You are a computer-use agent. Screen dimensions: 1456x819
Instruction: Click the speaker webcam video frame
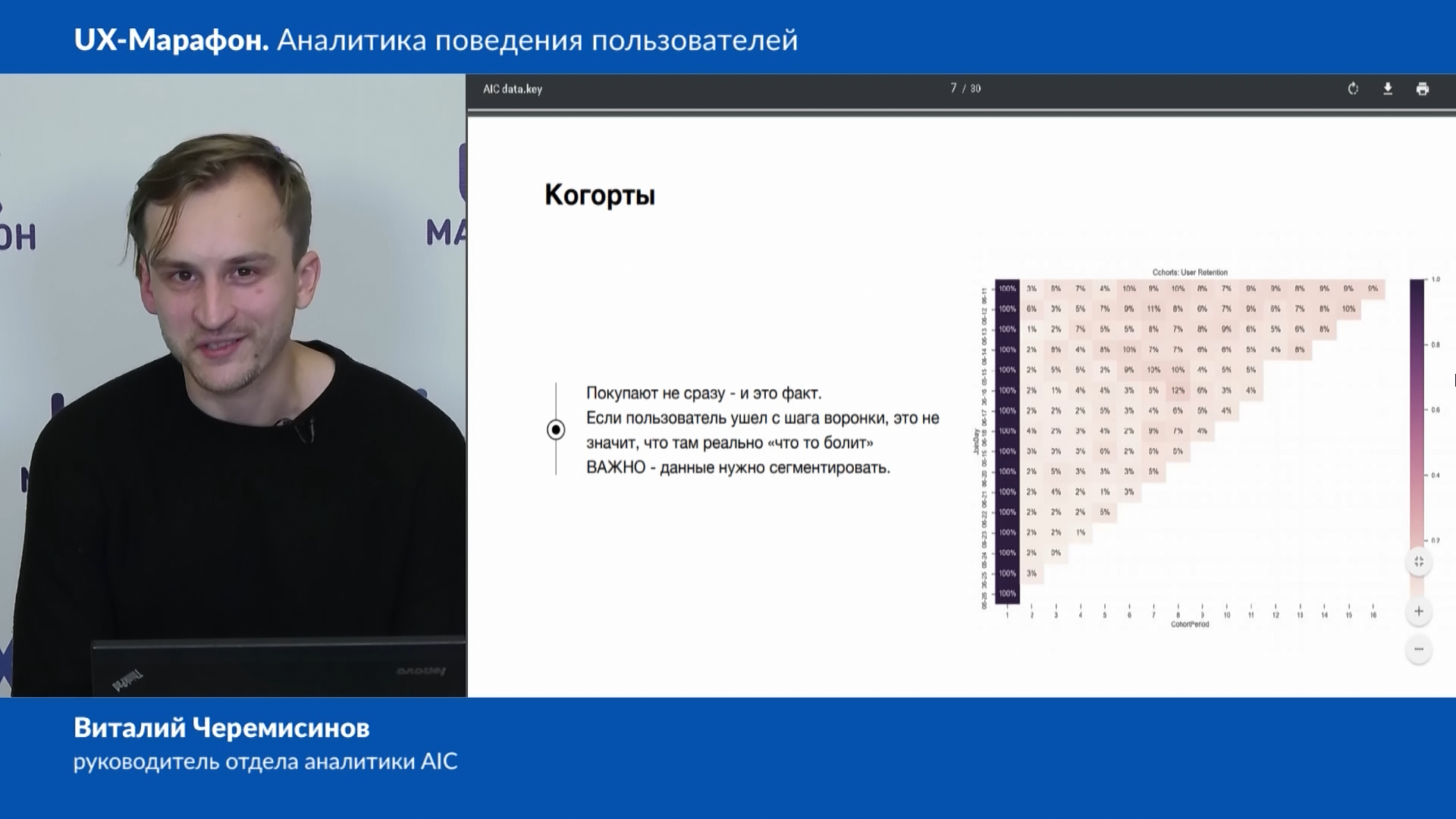233,385
